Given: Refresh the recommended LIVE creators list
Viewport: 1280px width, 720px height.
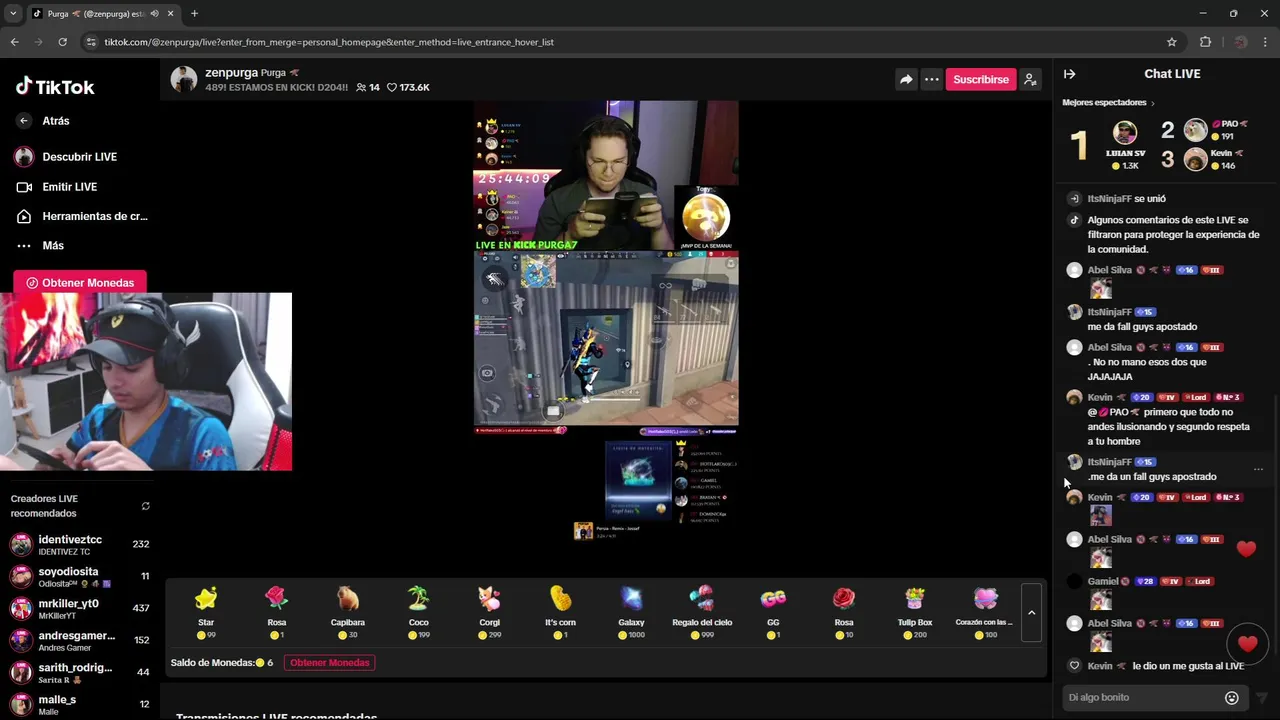Looking at the screenshot, I should pyautogui.click(x=145, y=506).
